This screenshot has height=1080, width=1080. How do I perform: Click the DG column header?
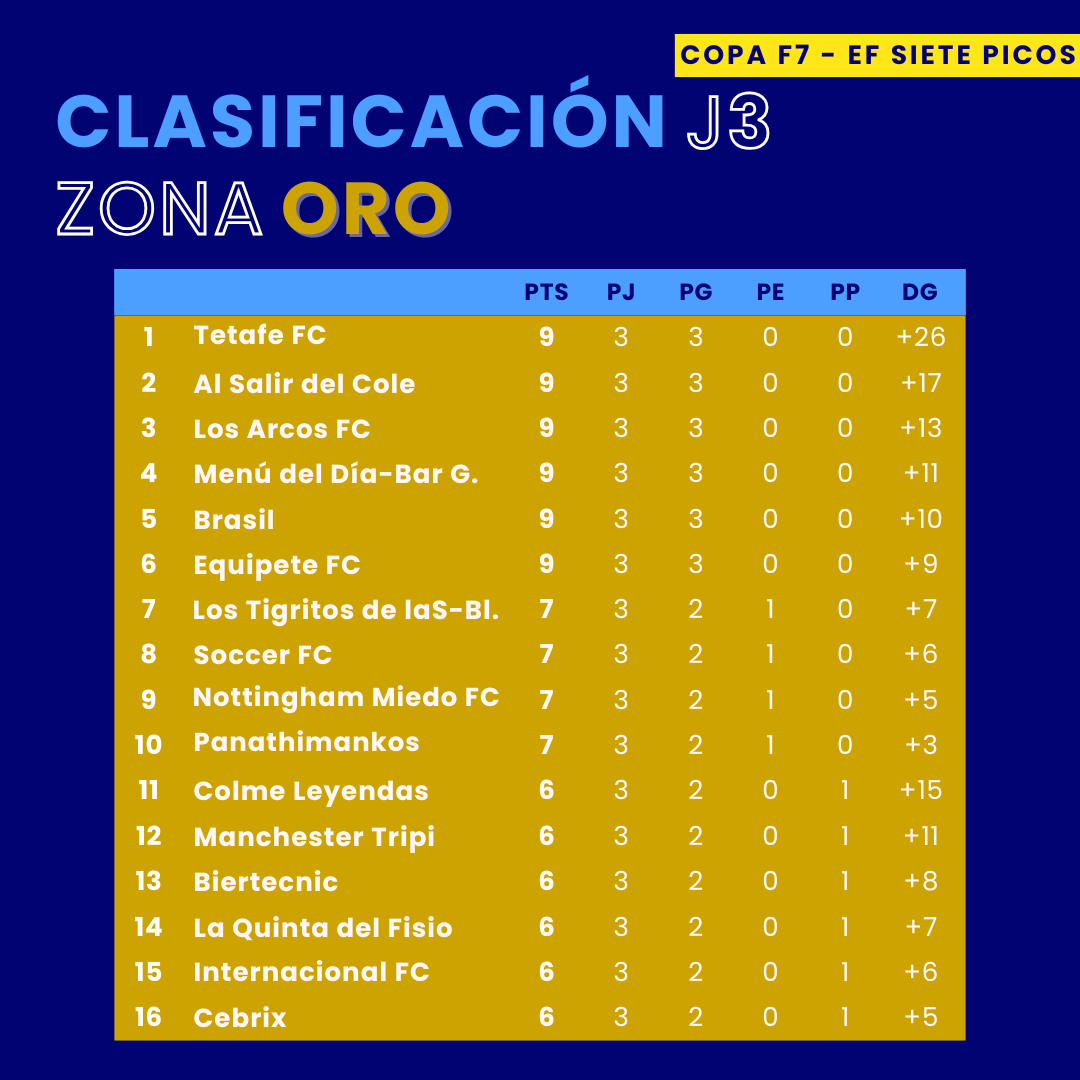pos(920,292)
